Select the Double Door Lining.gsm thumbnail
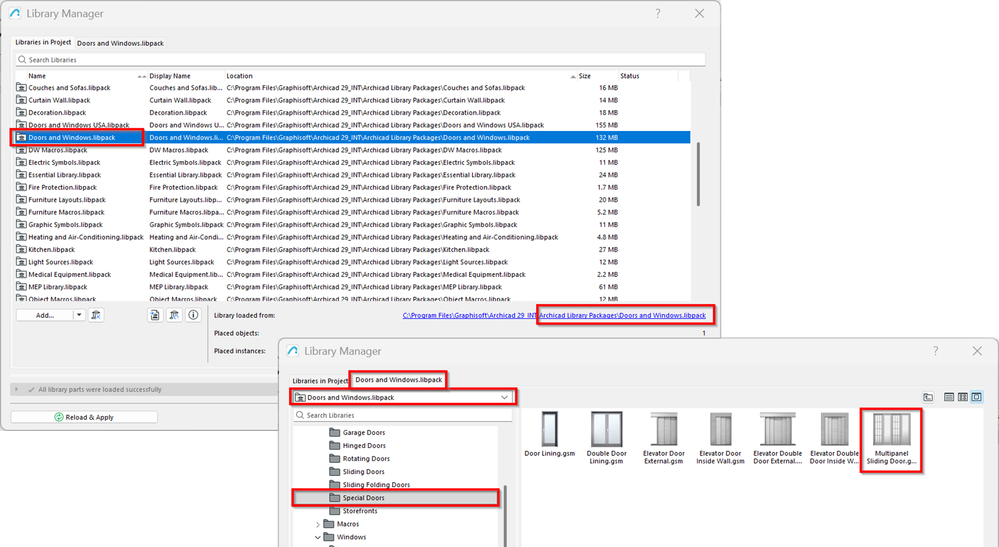 pyautogui.click(x=607, y=439)
